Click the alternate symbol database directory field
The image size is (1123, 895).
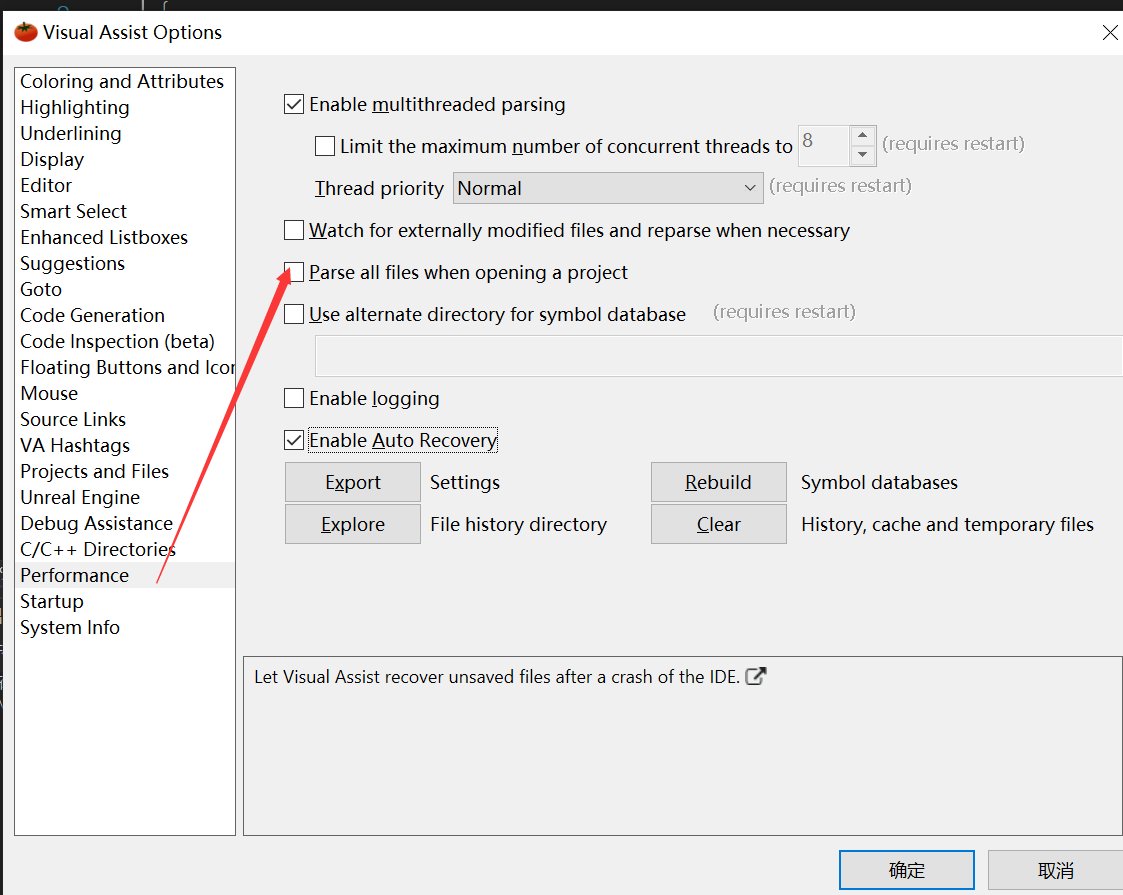(x=718, y=356)
